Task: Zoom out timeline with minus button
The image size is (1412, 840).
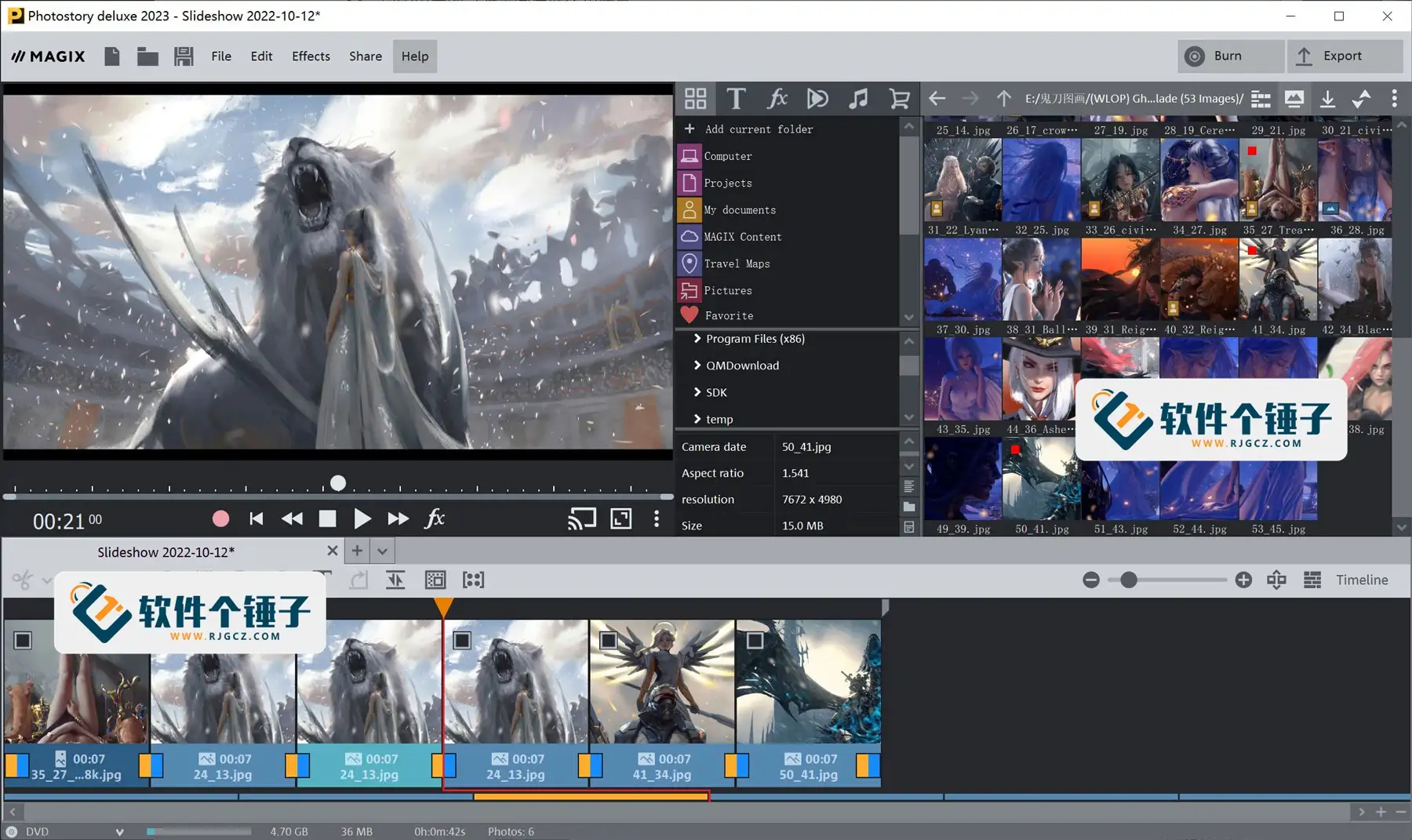Action: (x=1090, y=580)
